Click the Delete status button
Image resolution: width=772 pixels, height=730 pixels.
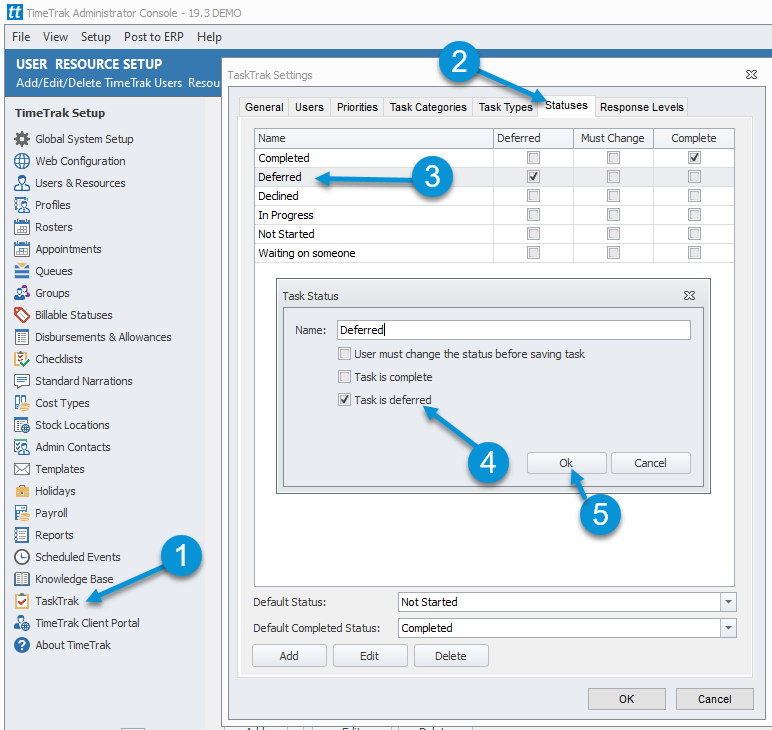[451, 656]
